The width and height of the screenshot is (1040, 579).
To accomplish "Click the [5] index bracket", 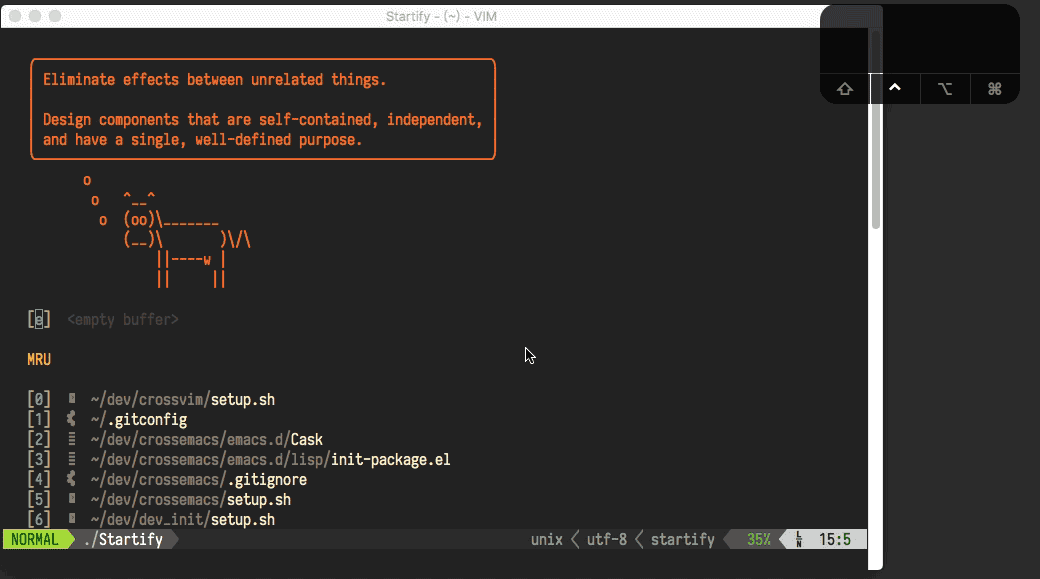I will pyautogui.click(x=38, y=499).
